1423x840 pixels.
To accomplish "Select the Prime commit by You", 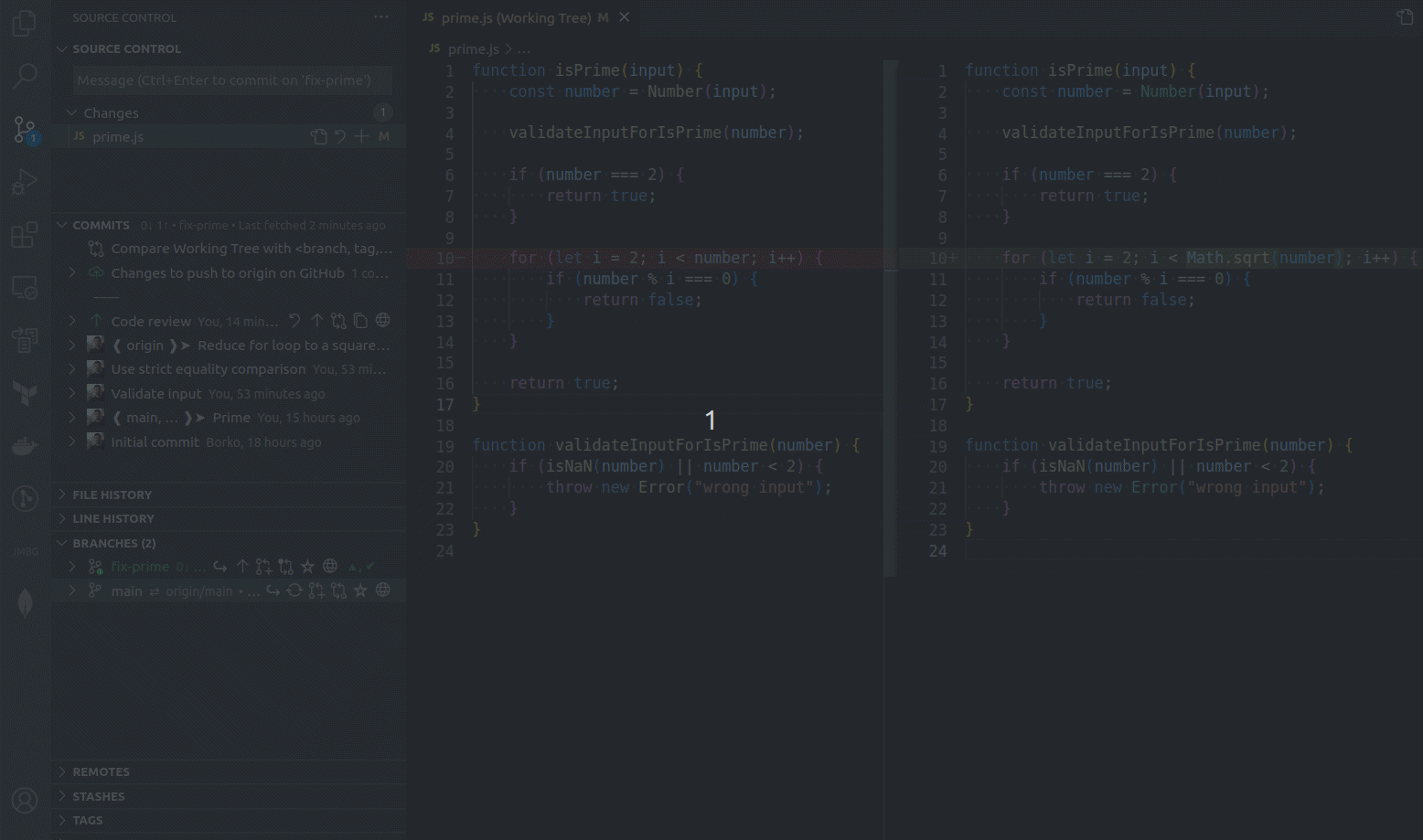I will pyautogui.click(x=229, y=418).
